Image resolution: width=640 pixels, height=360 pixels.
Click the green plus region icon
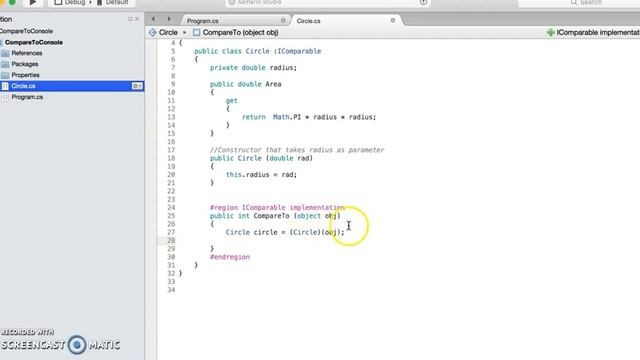click(x=551, y=32)
